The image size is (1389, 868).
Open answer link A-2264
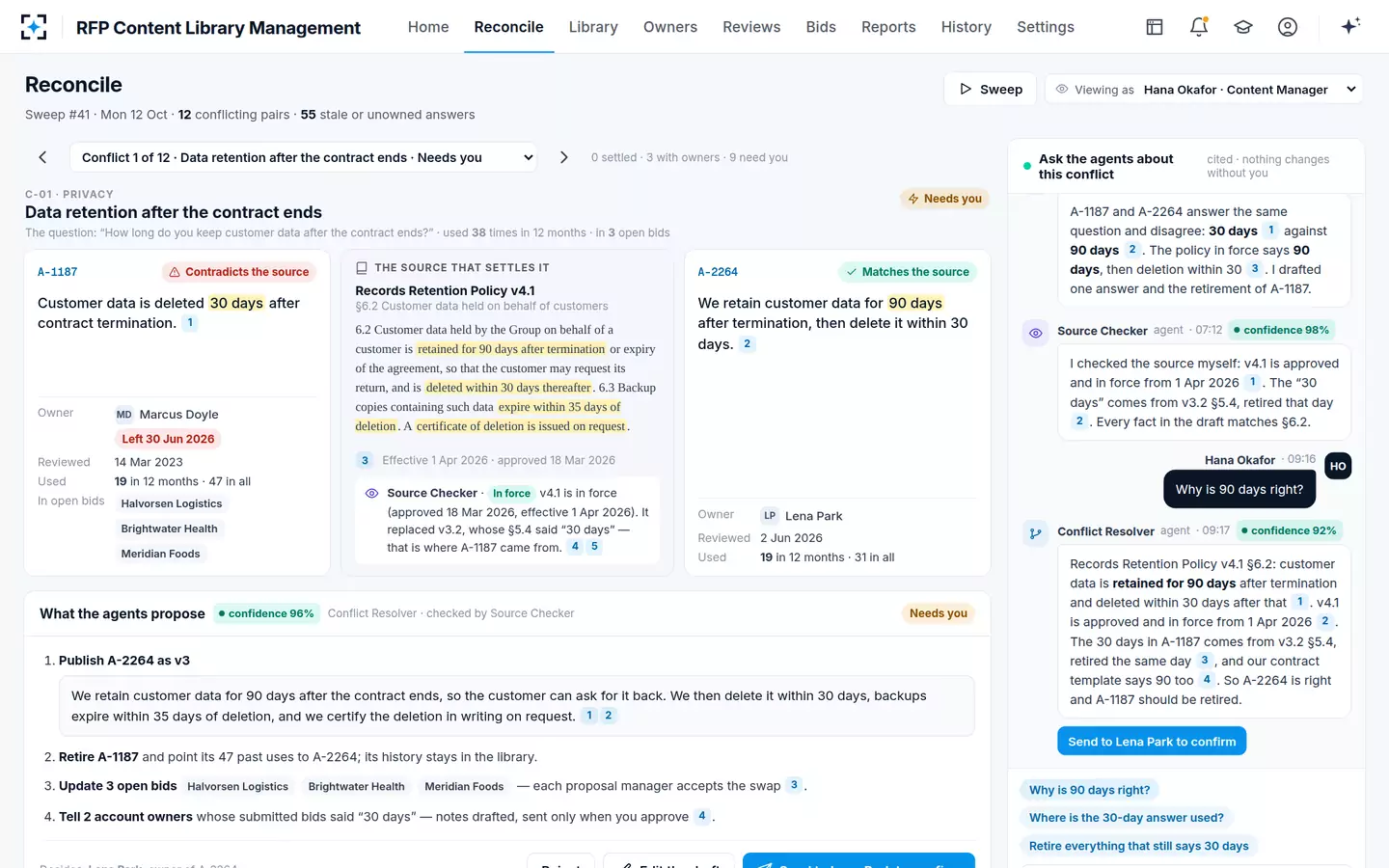click(718, 272)
